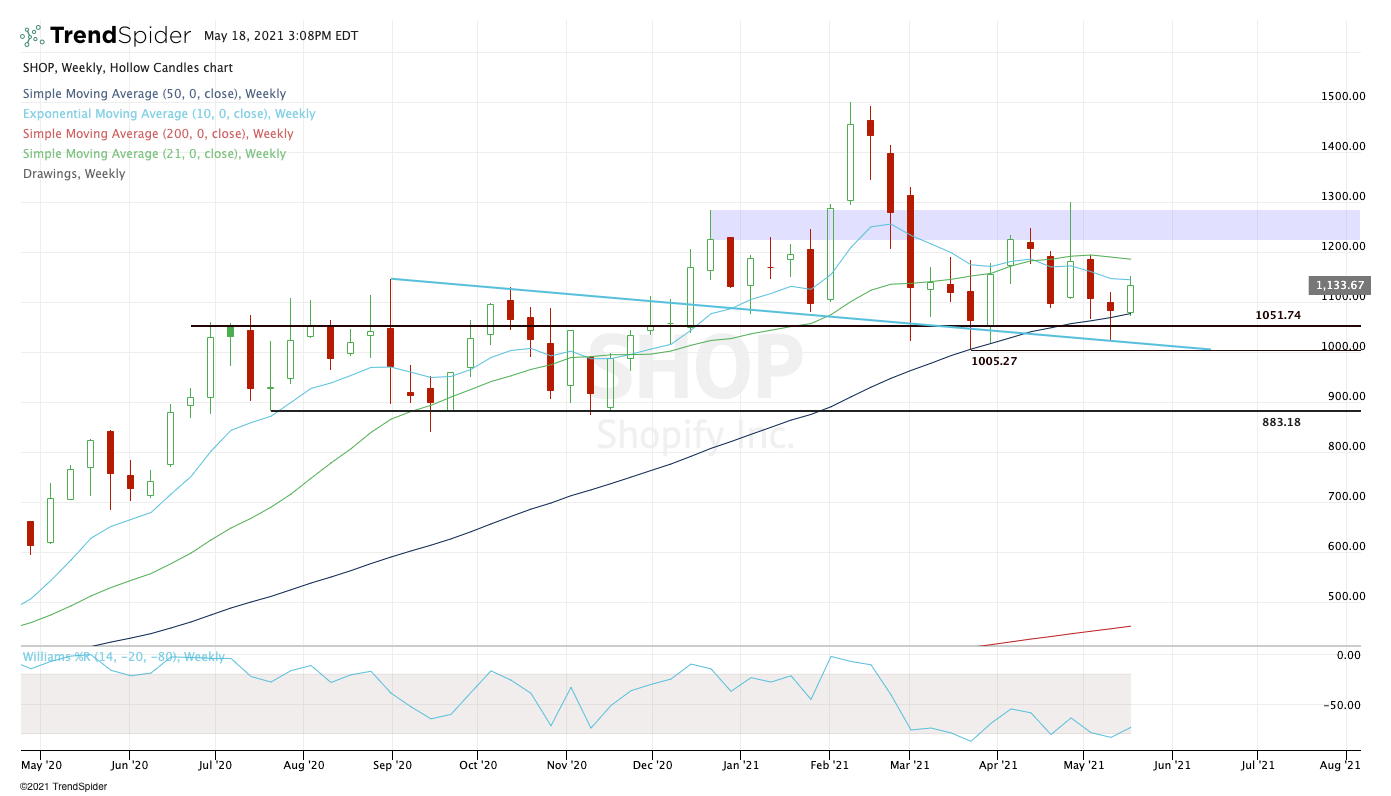
Task: Click the 1051.74 support level label
Action: [1278, 315]
